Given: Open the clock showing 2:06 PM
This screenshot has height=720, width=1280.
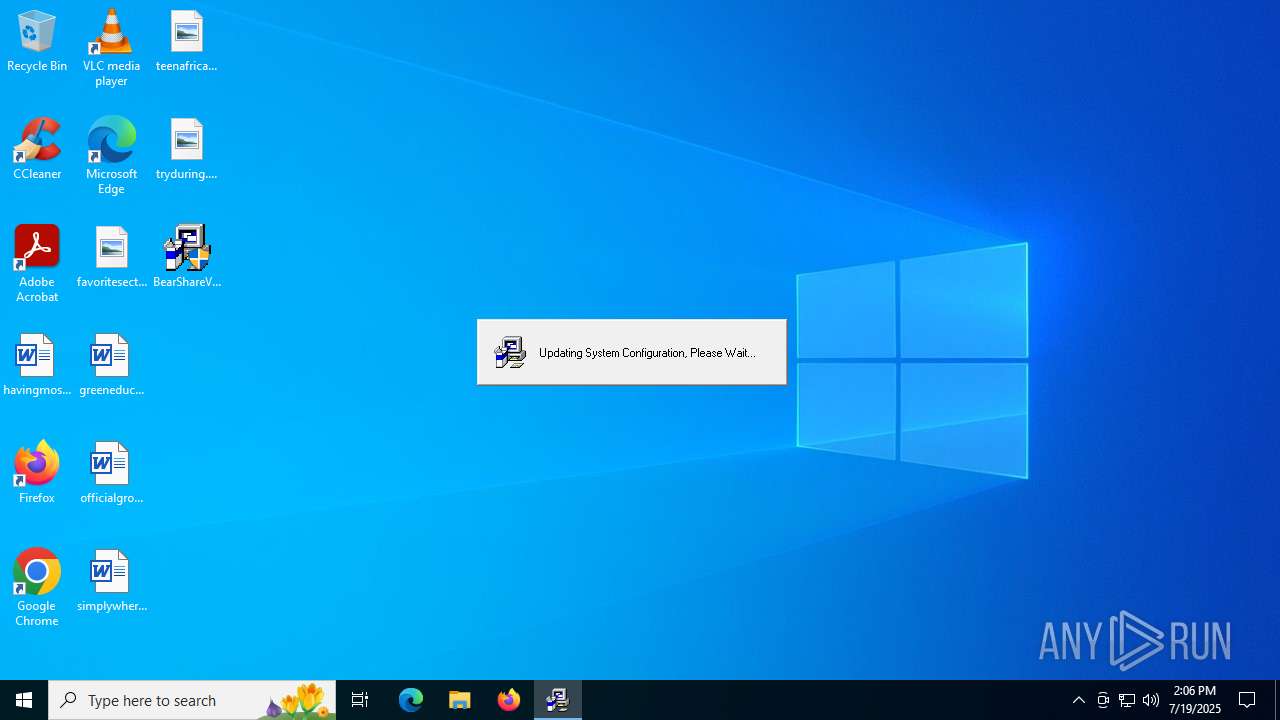Looking at the screenshot, I should 1195,700.
